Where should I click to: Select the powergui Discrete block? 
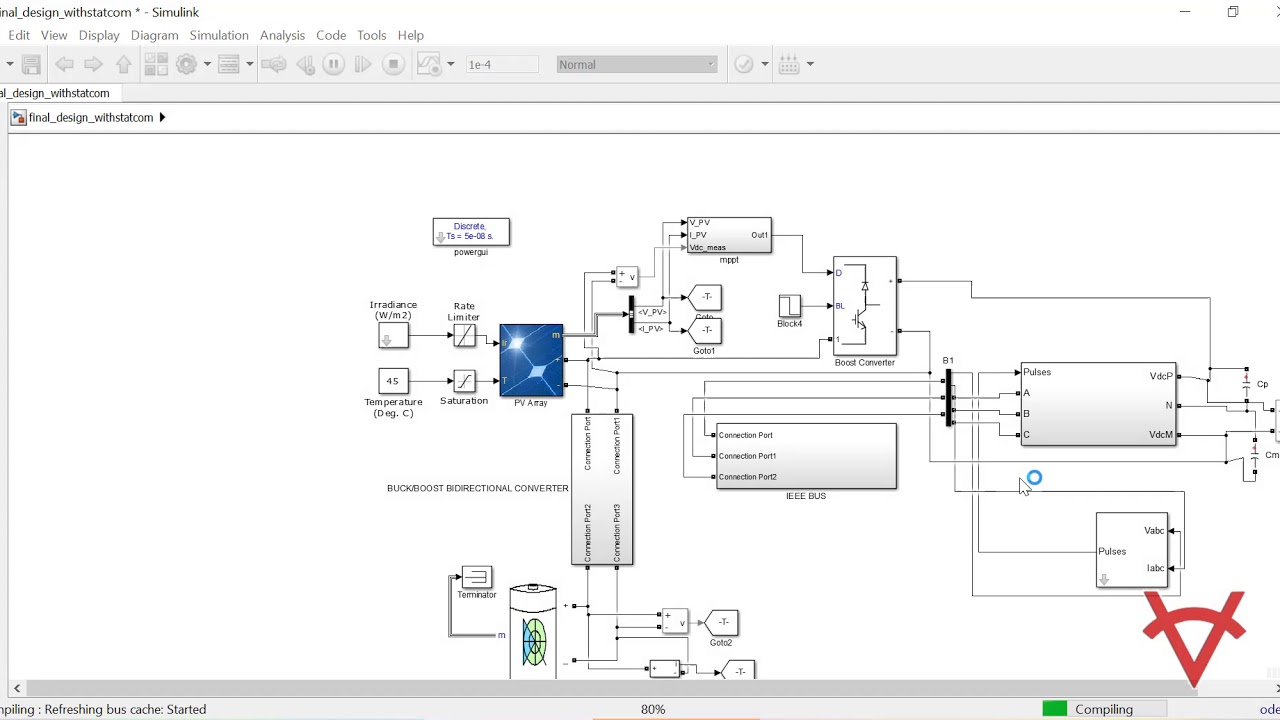(x=471, y=232)
